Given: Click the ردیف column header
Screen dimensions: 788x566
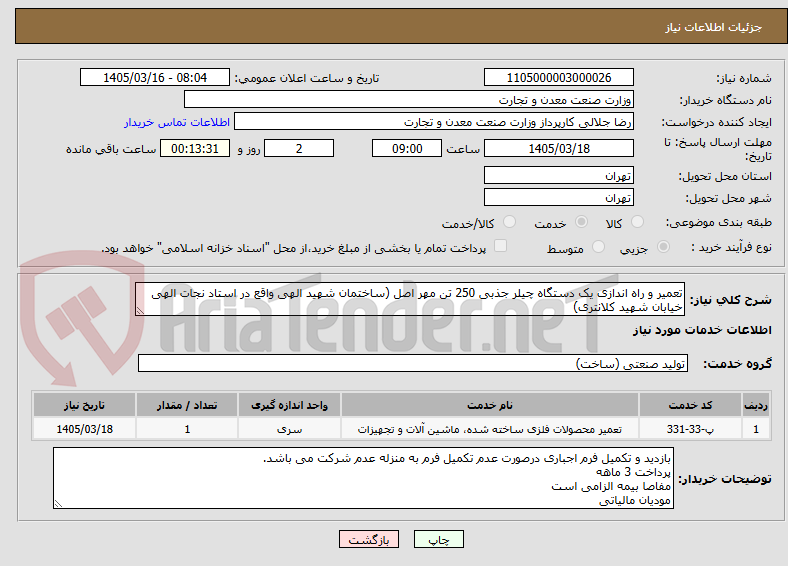Looking at the screenshot, I should click(x=756, y=405).
